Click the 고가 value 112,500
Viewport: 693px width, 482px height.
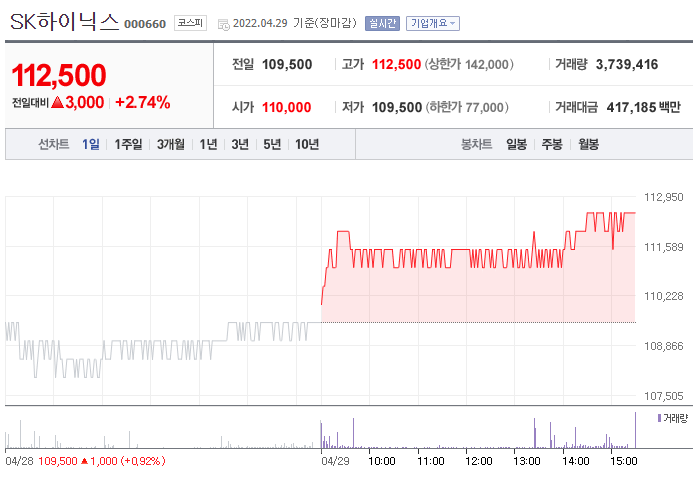tap(396, 65)
